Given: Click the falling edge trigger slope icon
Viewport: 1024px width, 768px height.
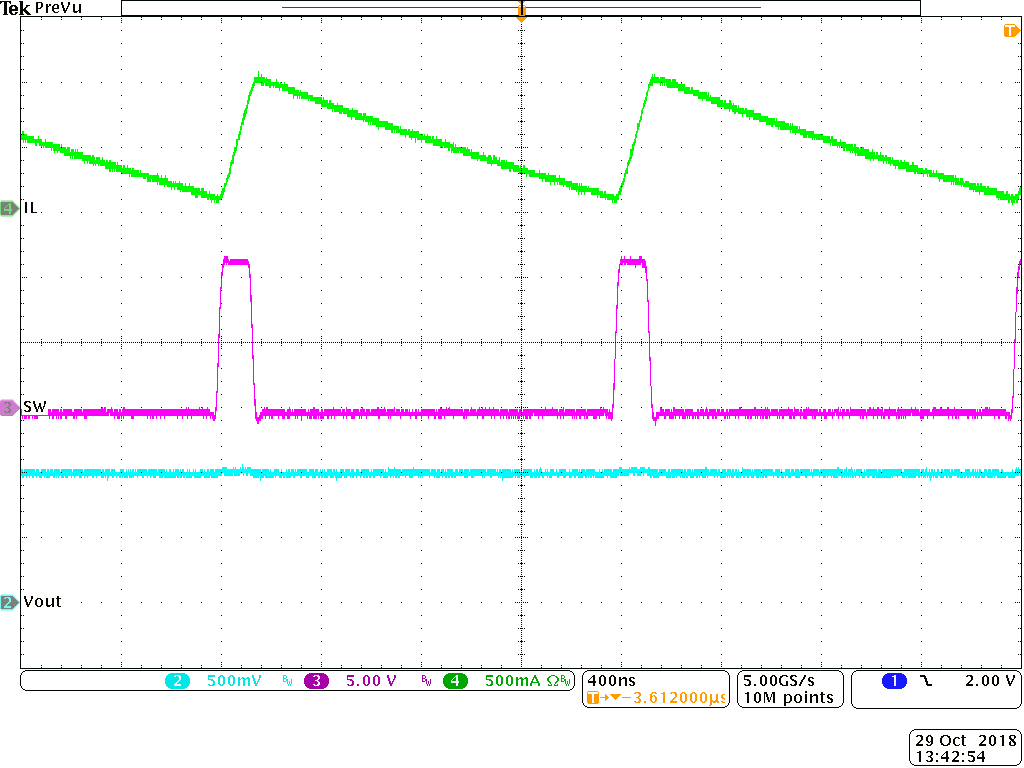Looking at the screenshot, I should (x=925, y=681).
